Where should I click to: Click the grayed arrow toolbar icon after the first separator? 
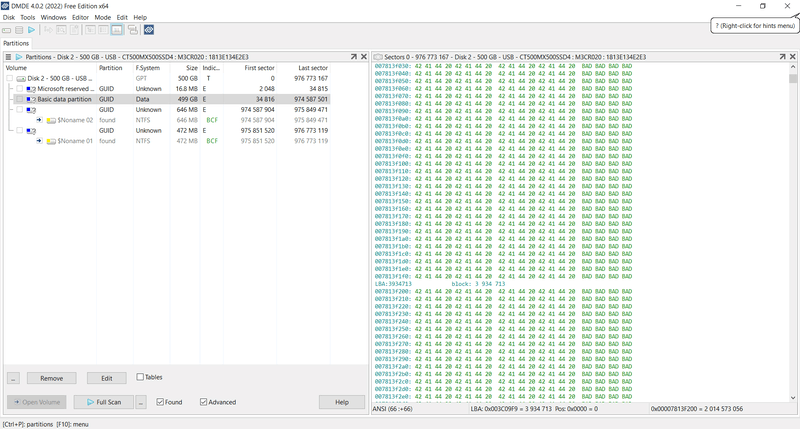[48, 30]
